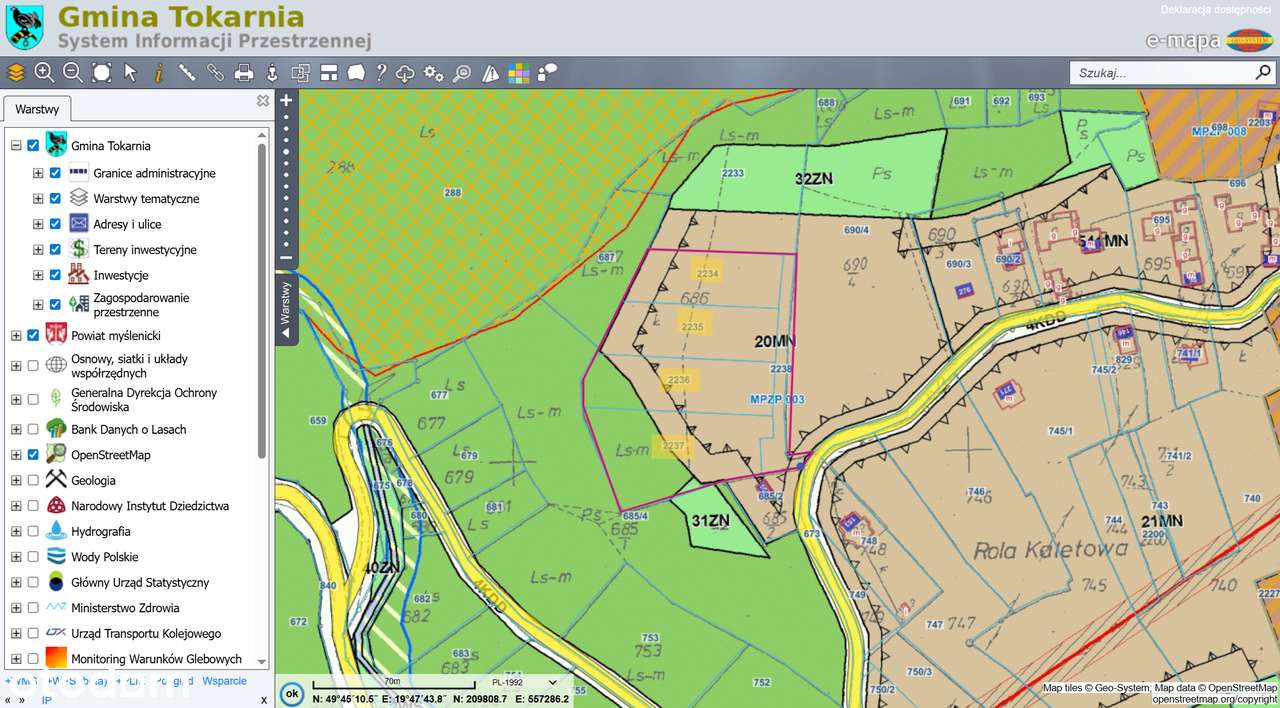Screen dimensions: 1280x708
Task: Click the person with speech bubbles tool
Action: click(x=547, y=72)
